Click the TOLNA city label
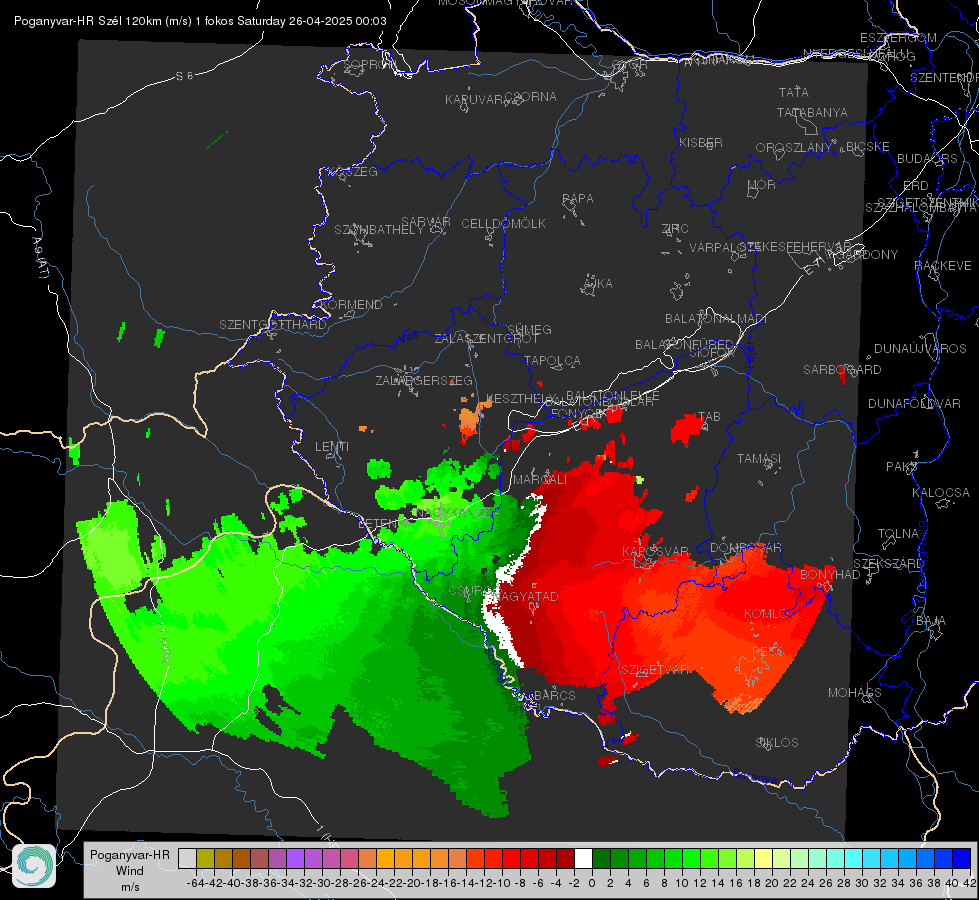This screenshot has height=900, width=979. tap(898, 533)
